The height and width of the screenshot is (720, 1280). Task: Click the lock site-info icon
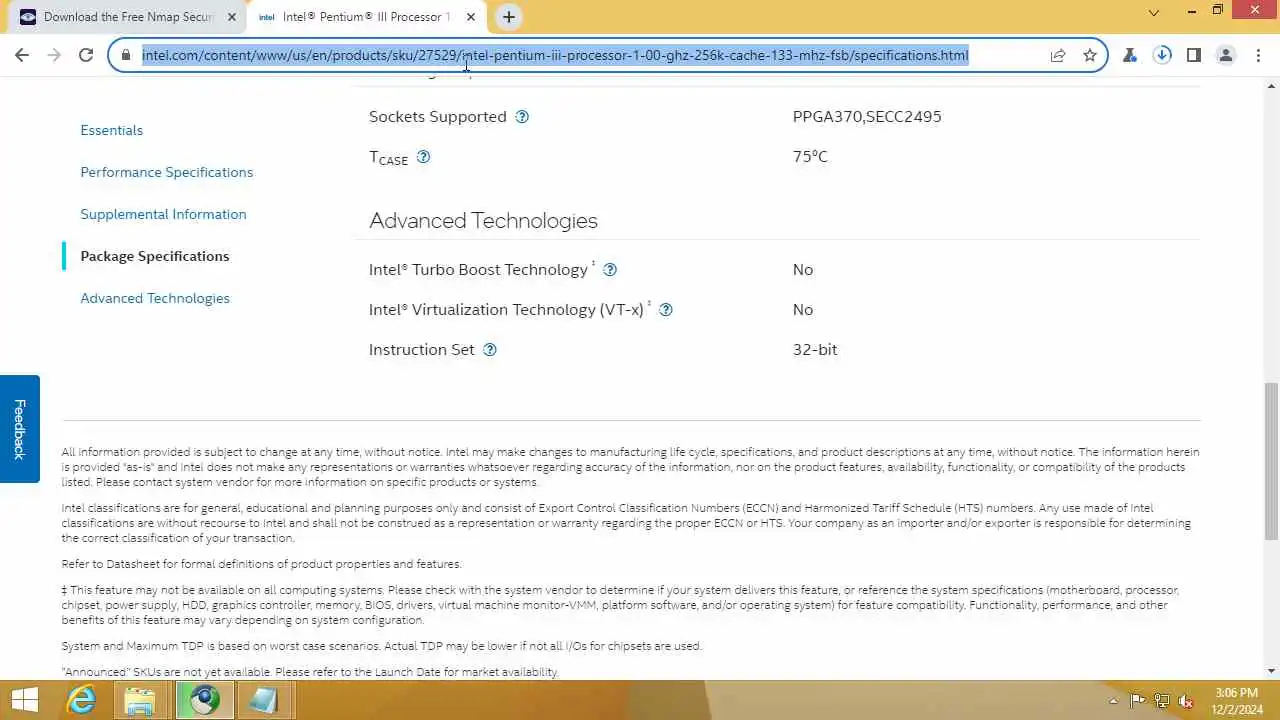point(125,55)
